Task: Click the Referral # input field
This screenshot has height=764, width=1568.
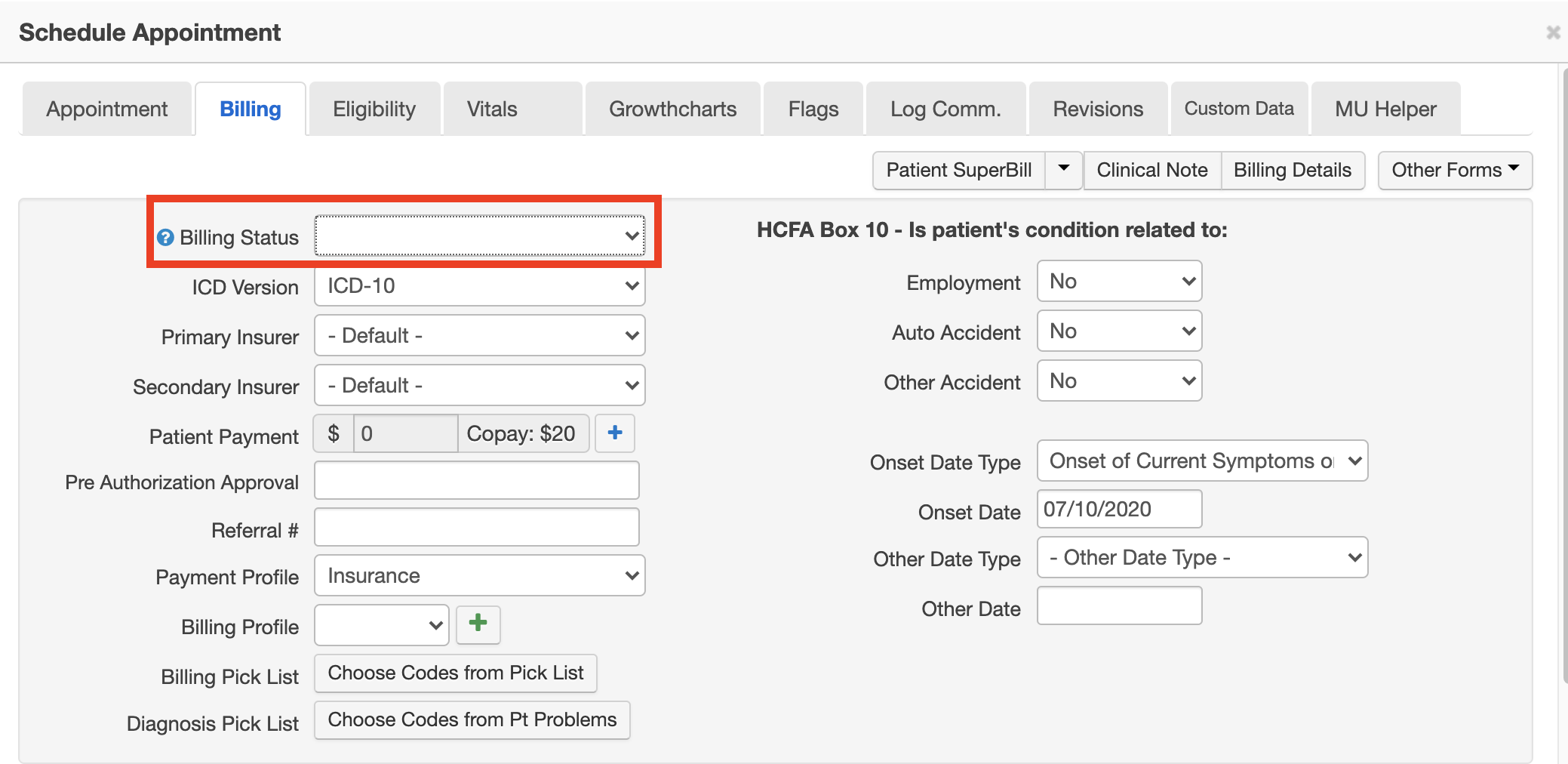Action: coord(477,527)
